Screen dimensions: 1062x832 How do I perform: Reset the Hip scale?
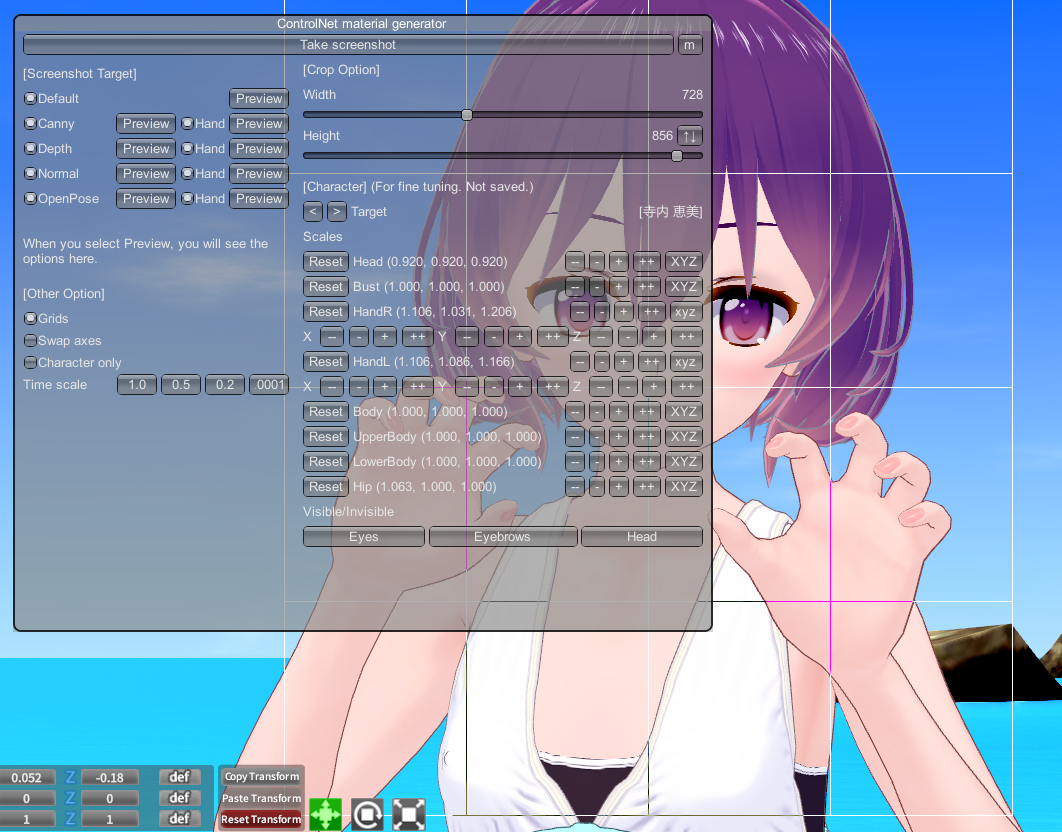(x=326, y=486)
